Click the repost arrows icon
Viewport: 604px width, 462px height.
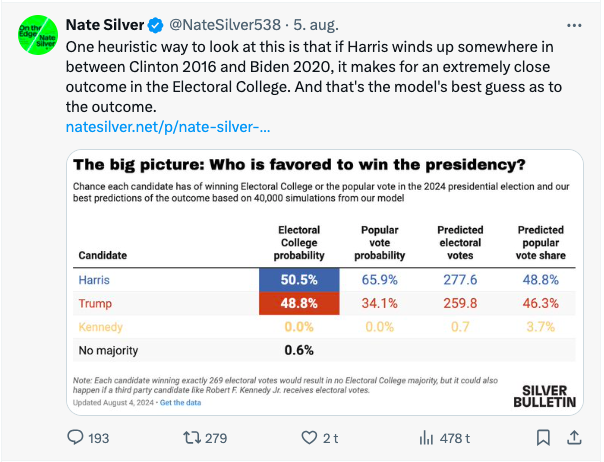(x=191, y=438)
